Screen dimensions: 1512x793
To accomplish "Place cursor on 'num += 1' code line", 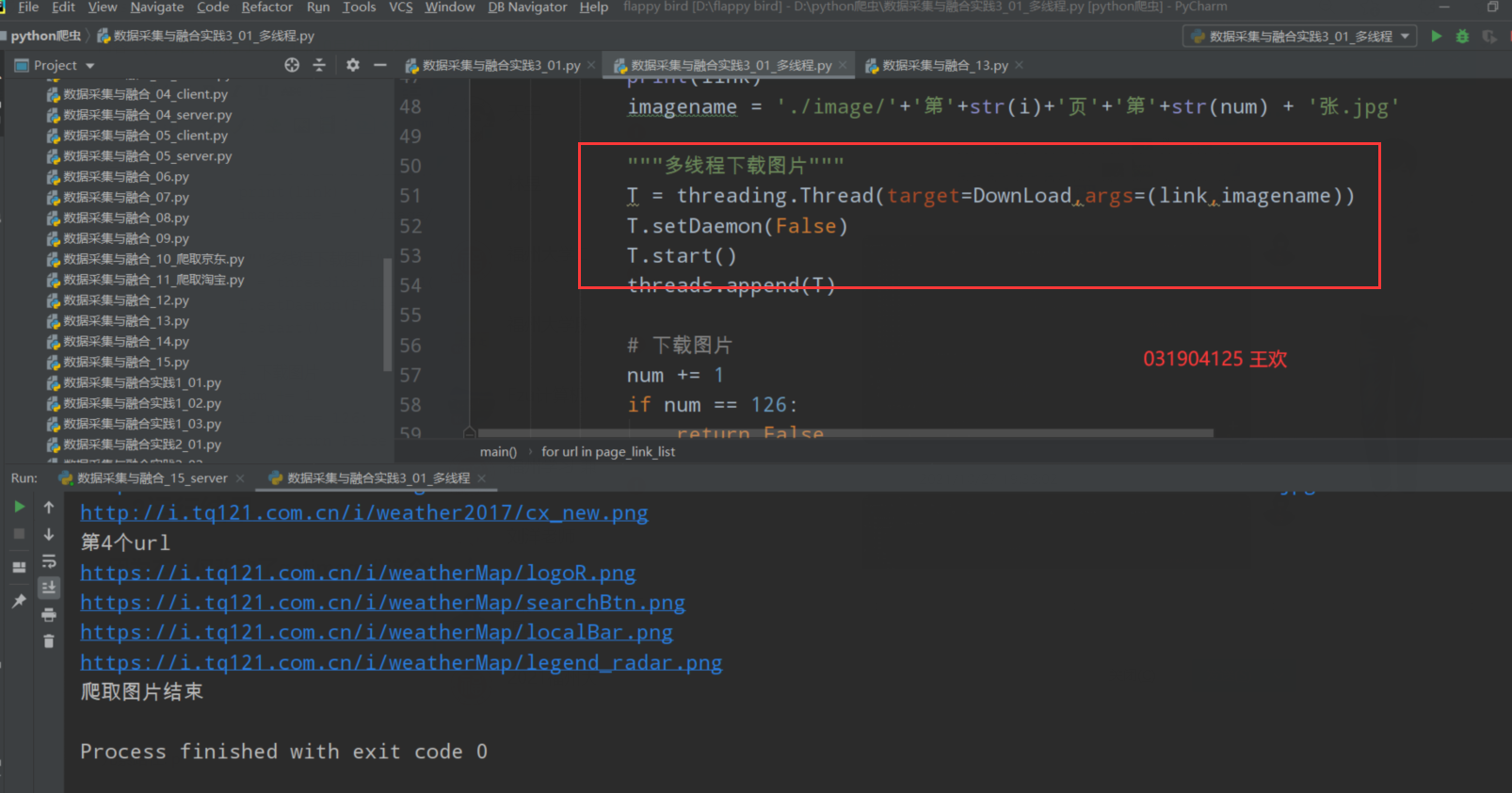I will coord(675,376).
